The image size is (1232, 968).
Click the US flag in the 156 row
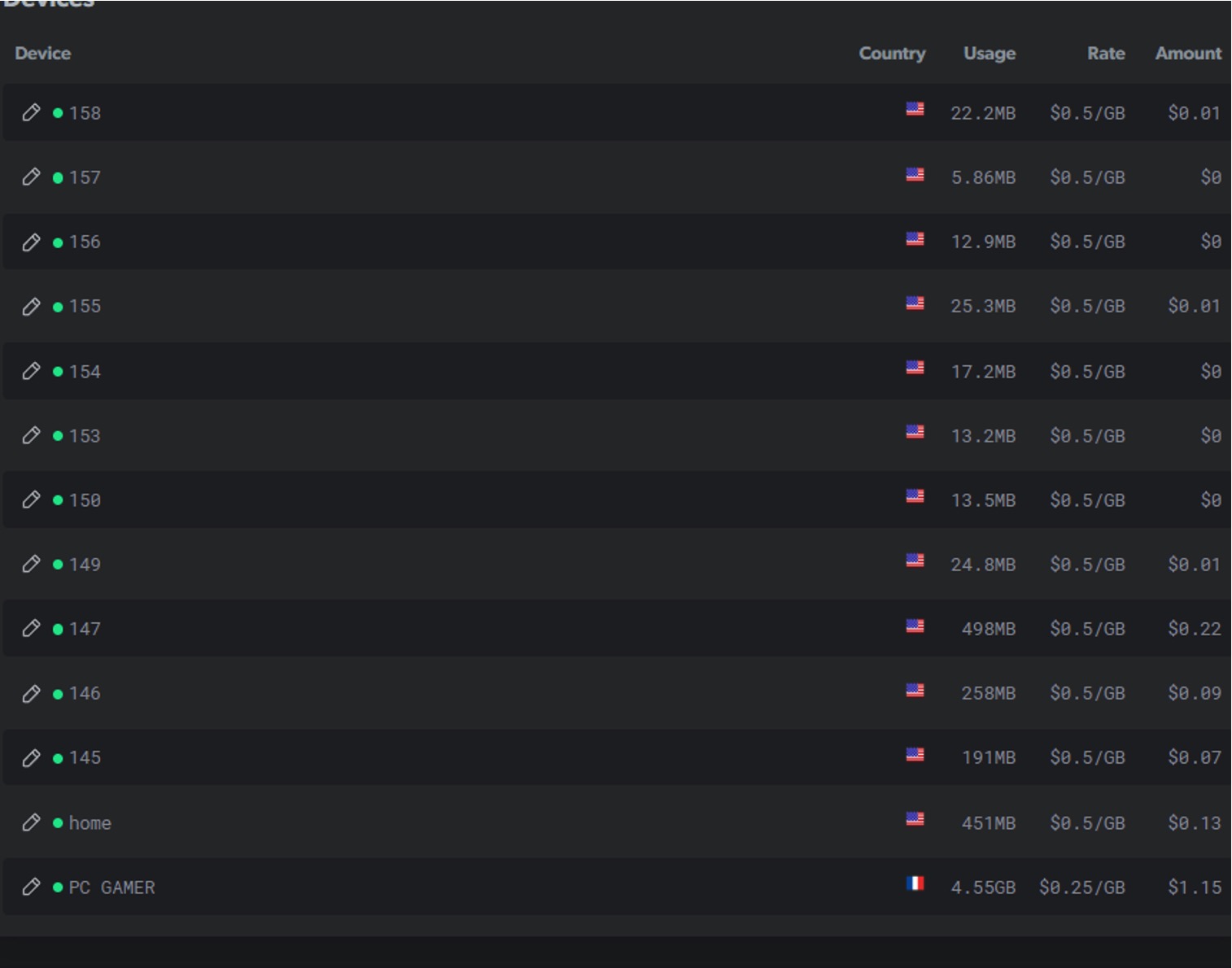[x=915, y=239]
